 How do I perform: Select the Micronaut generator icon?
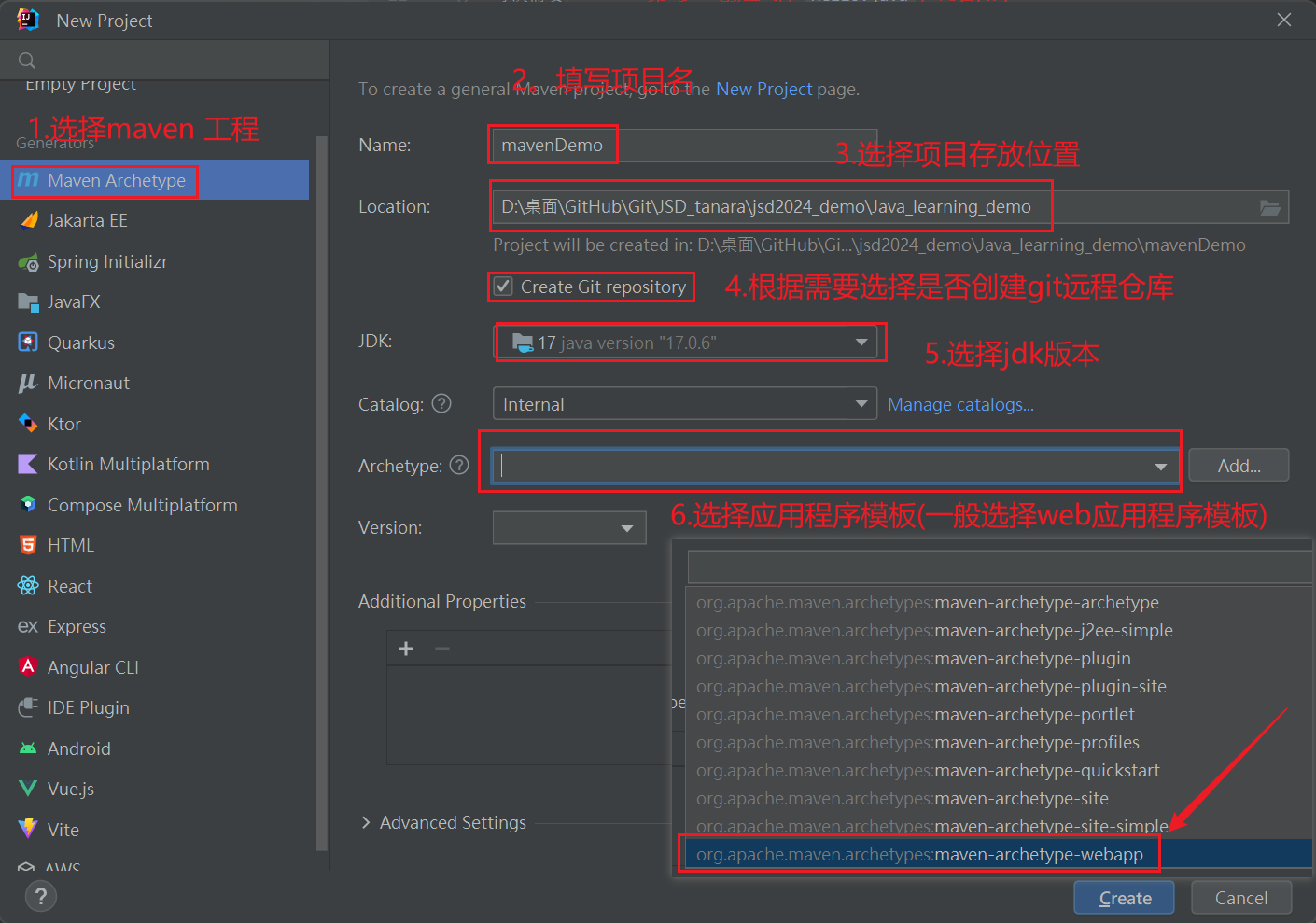coord(29,383)
